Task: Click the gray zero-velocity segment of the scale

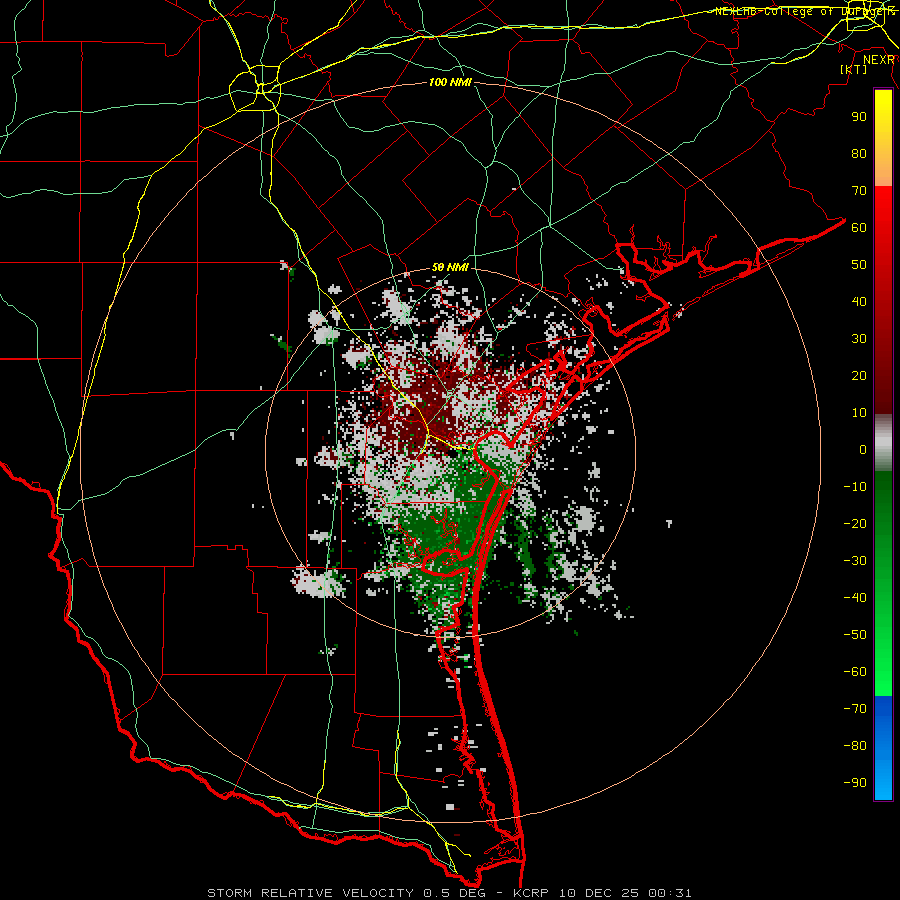Action: tap(883, 443)
